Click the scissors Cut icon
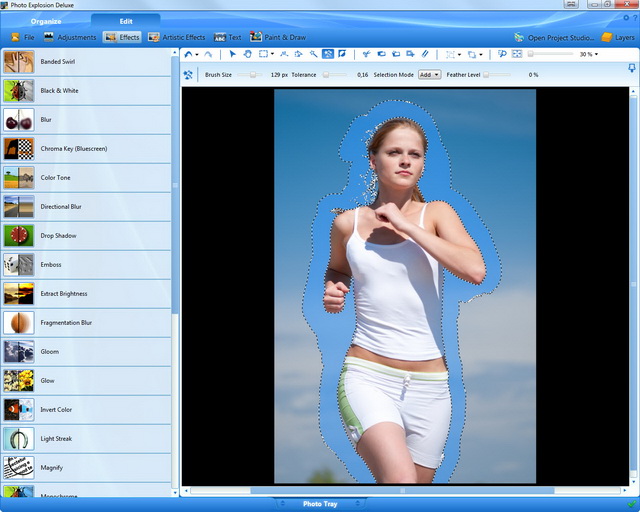The image size is (640, 512). coord(366,54)
